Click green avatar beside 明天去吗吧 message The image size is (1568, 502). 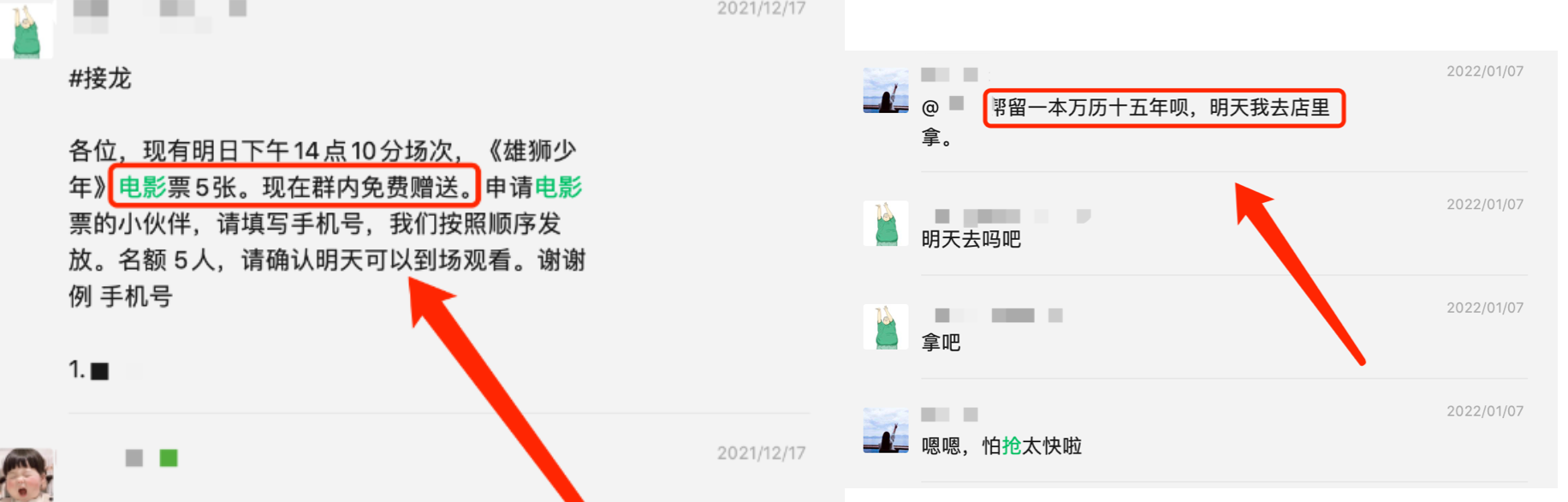coord(886,224)
